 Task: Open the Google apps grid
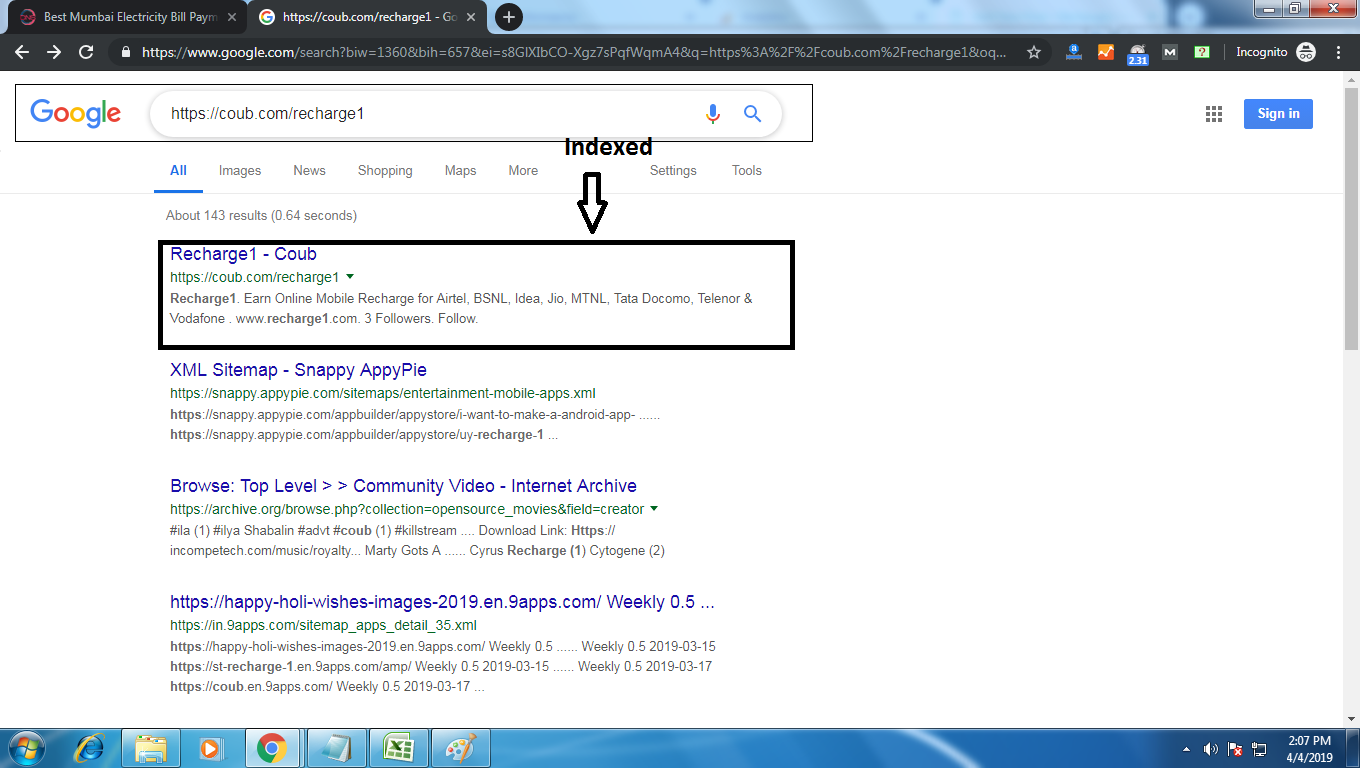(x=1214, y=114)
